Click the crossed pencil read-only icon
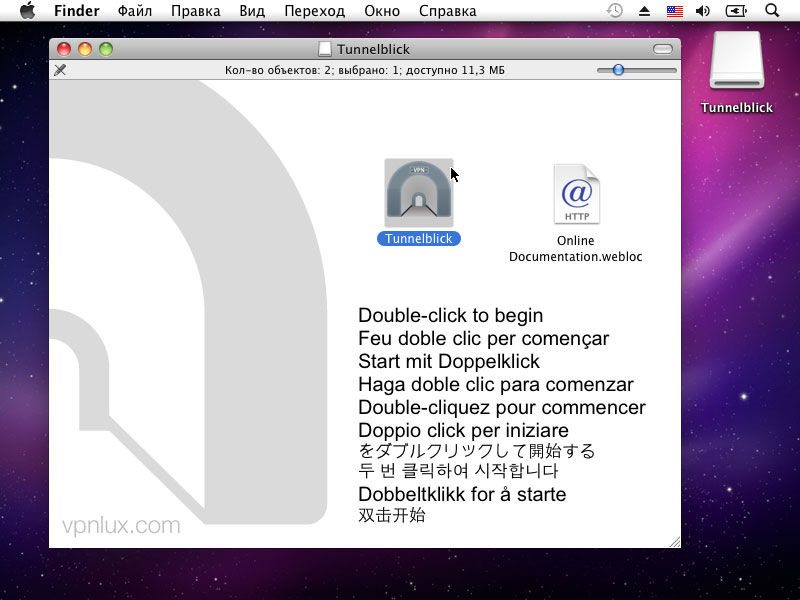 [60, 70]
